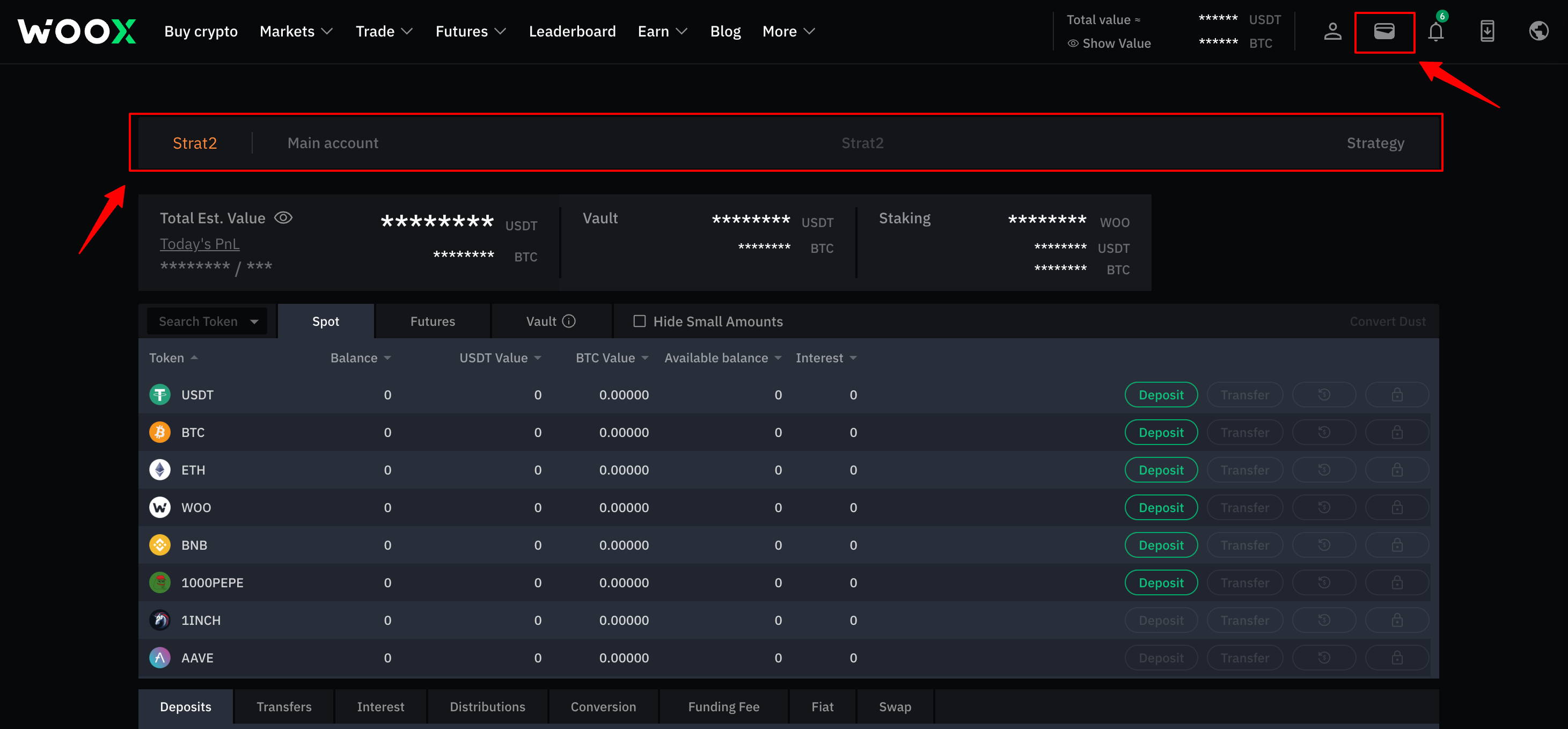The image size is (1568, 729).
Task: Click the 1INCH token icon
Action: (x=159, y=620)
